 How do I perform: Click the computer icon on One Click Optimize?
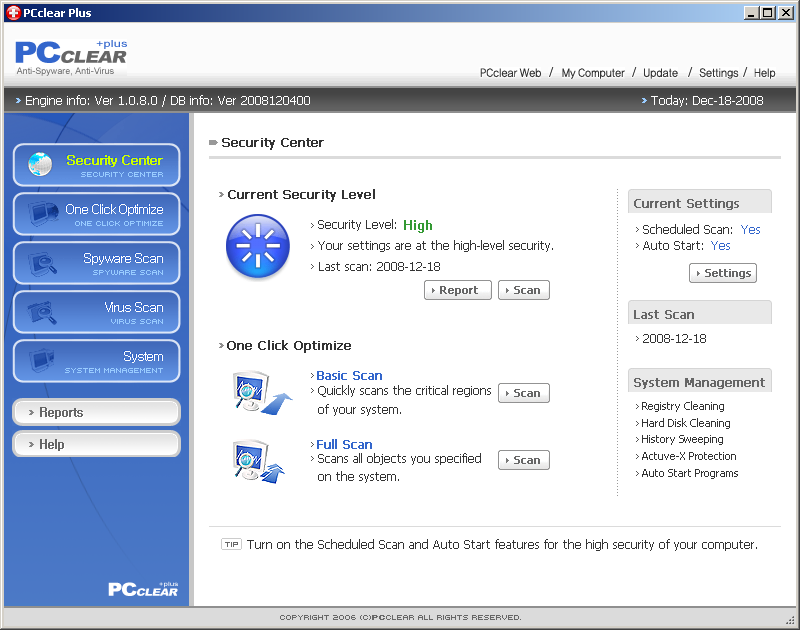tap(43, 213)
